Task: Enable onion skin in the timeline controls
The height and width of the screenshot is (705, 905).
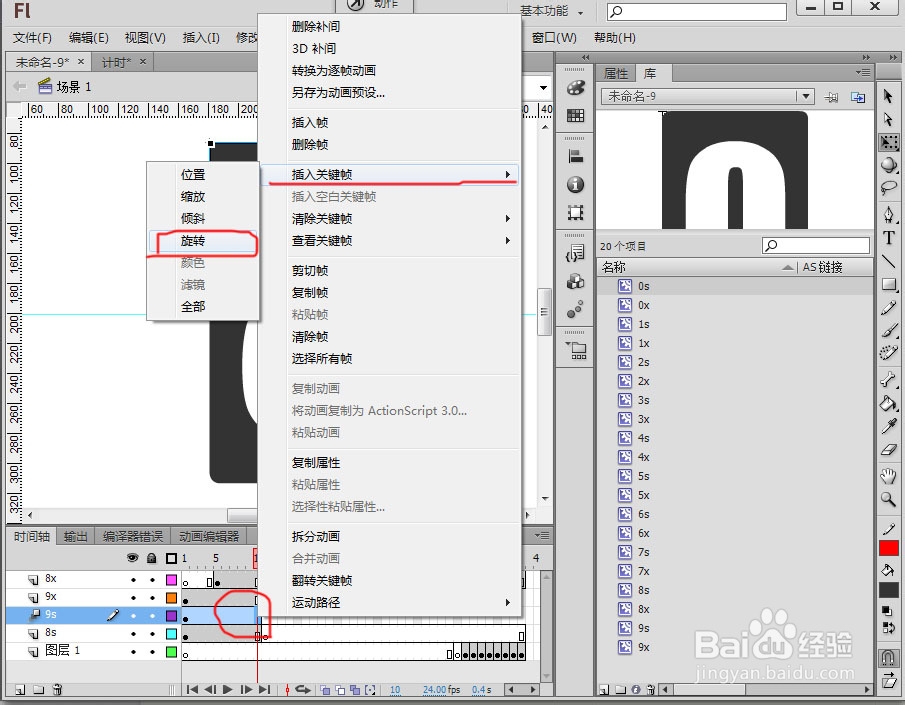Action: [x=325, y=689]
